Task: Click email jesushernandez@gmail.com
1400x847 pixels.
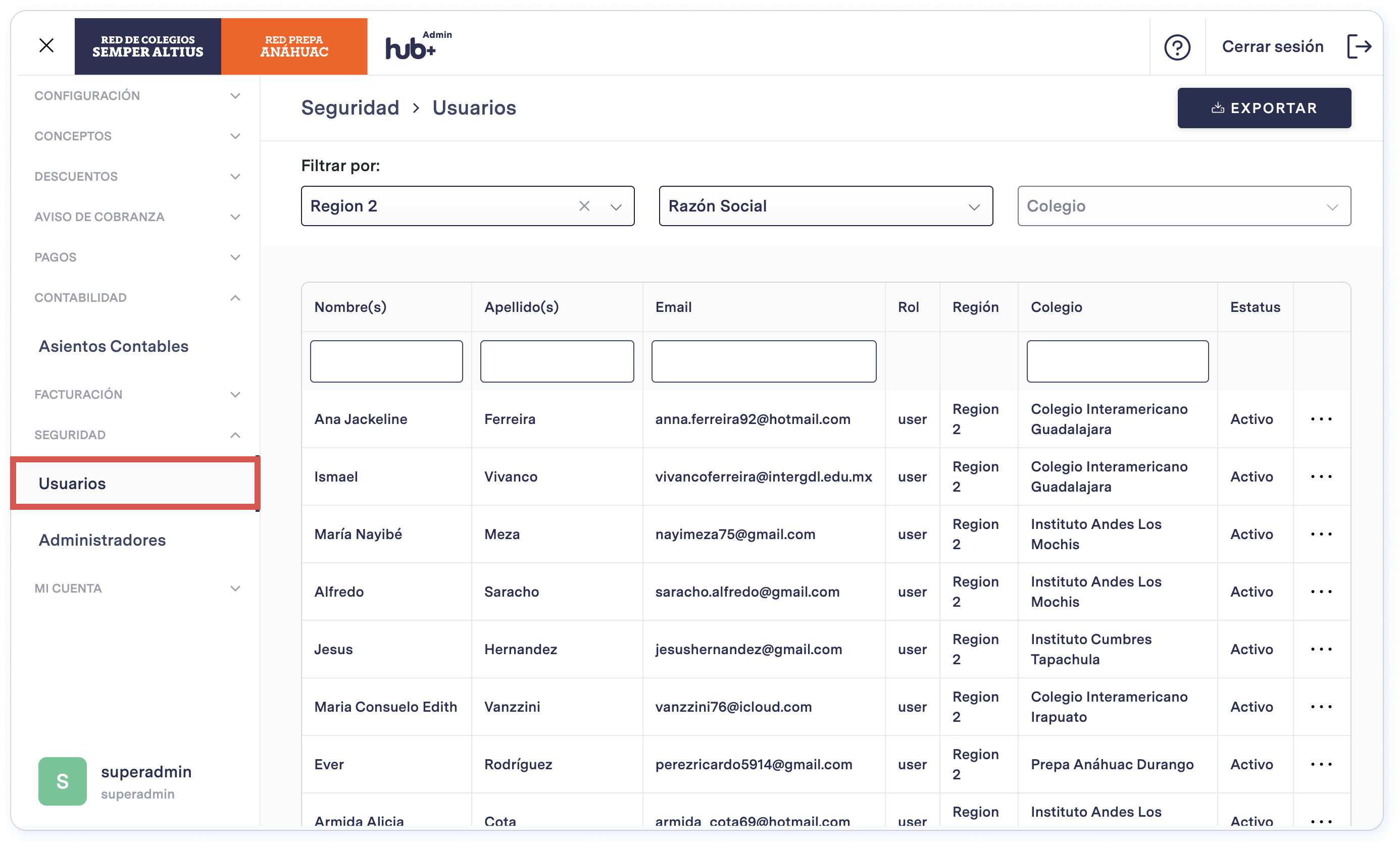Action: (x=748, y=649)
